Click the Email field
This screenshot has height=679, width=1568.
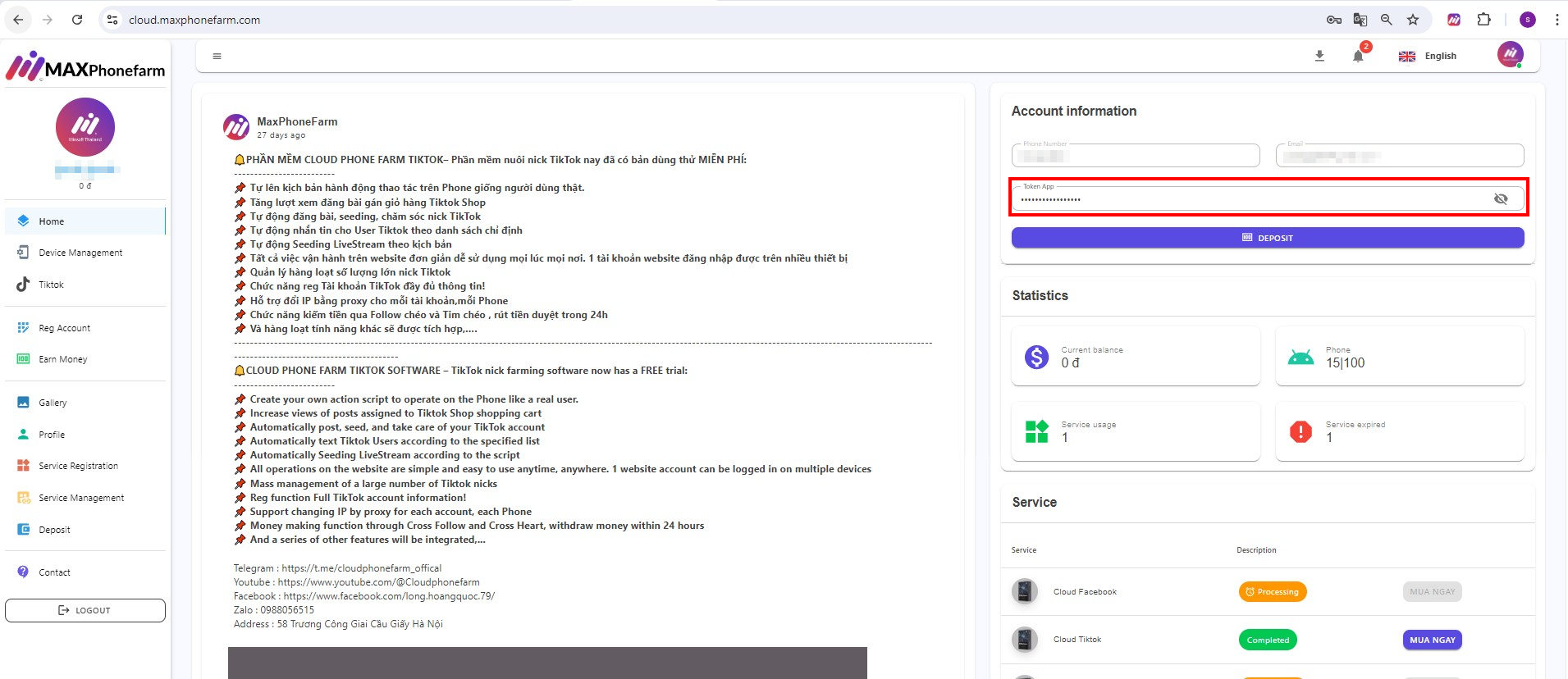point(1400,155)
